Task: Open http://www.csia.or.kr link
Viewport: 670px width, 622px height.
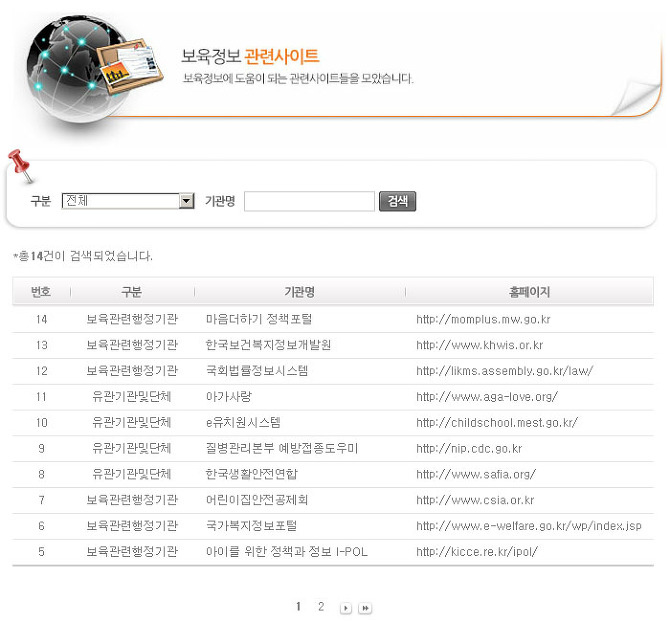Action: 475,500
